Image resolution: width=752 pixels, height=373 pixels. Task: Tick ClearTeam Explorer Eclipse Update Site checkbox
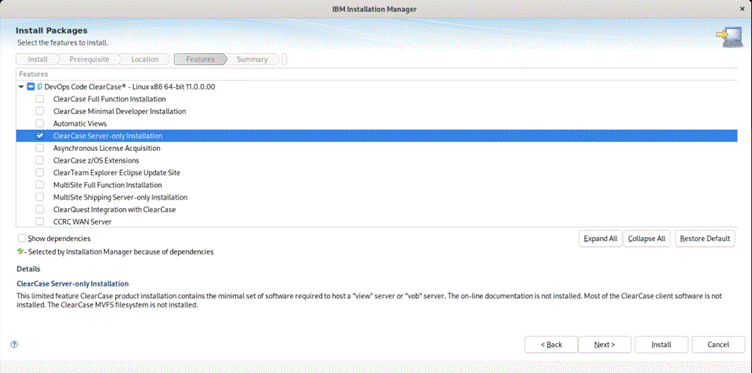point(40,173)
